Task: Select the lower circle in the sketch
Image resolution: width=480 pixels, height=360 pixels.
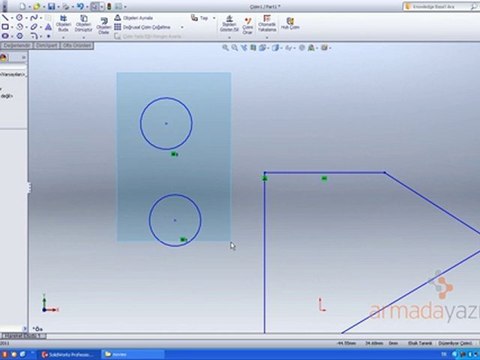Action: coord(175,220)
